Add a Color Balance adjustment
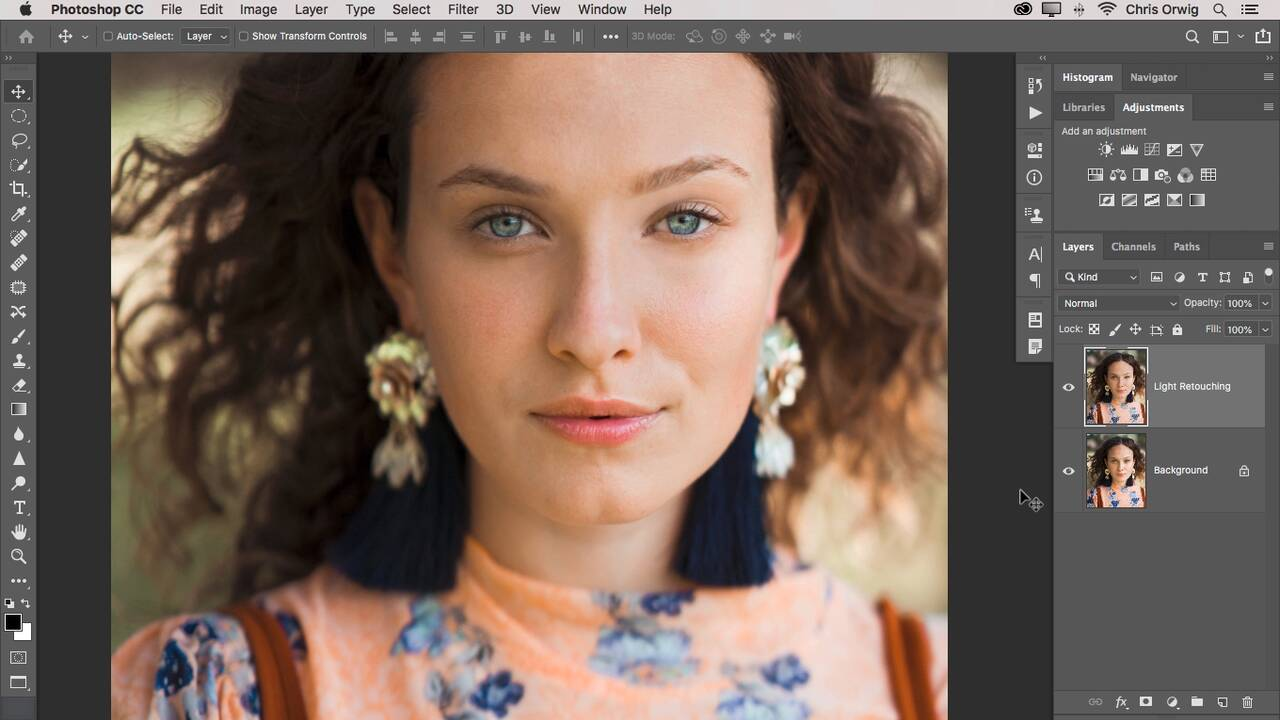The width and height of the screenshot is (1280, 720). 1118,175
